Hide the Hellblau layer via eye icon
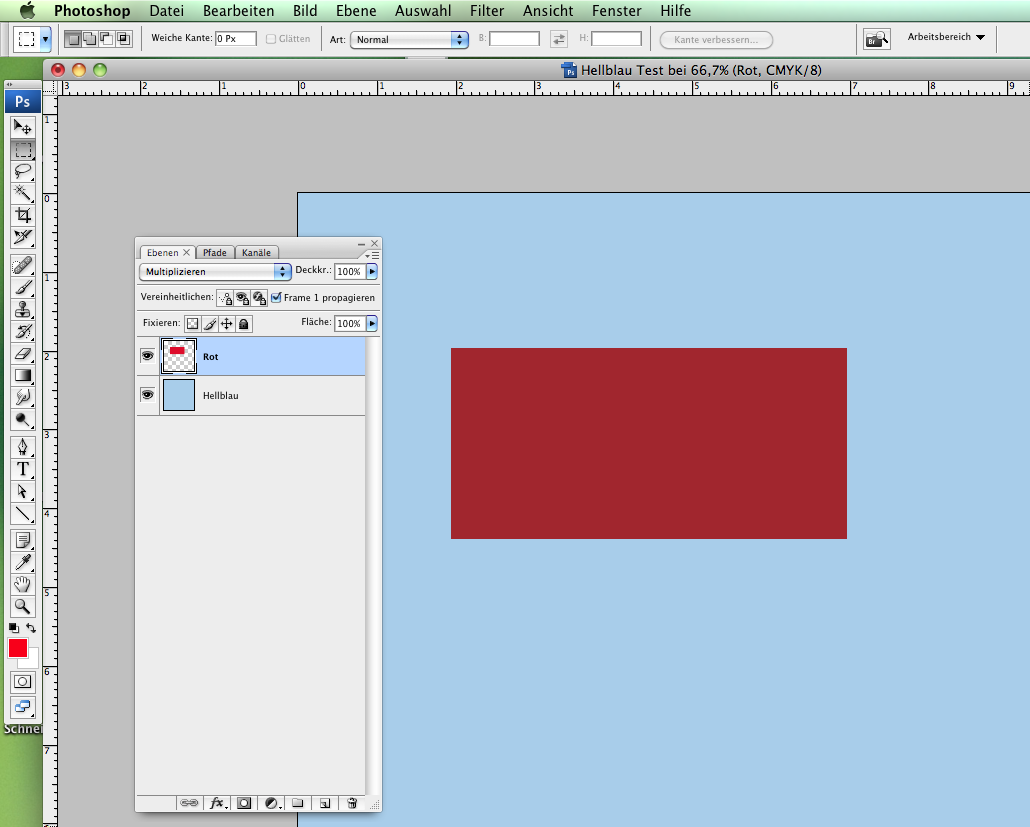The height and width of the screenshot is (827, 1030). pos(147,396)
